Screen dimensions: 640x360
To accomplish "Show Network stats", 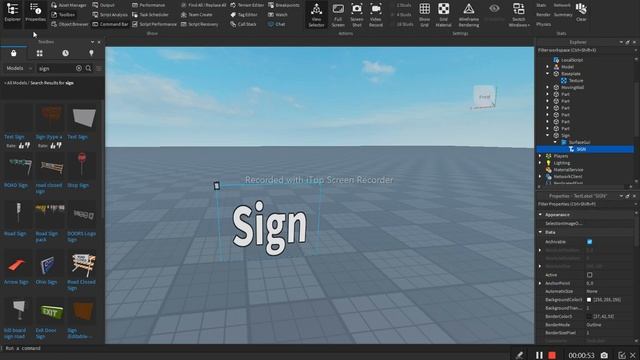I will 562,5.
